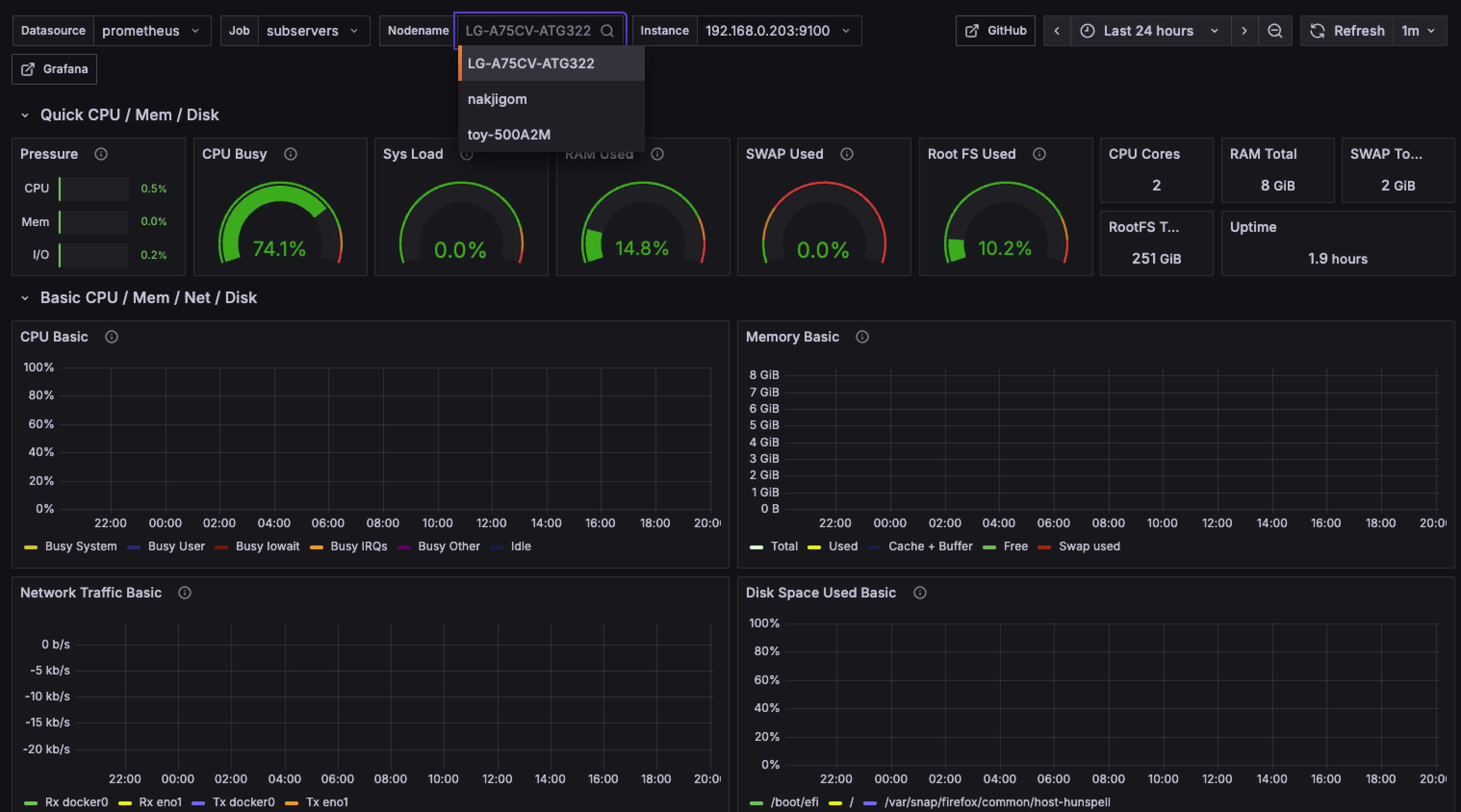This screenshot has height=812, width=1461.
Task: Shift time range backward with left arrow
Action: click(1057, 31)
